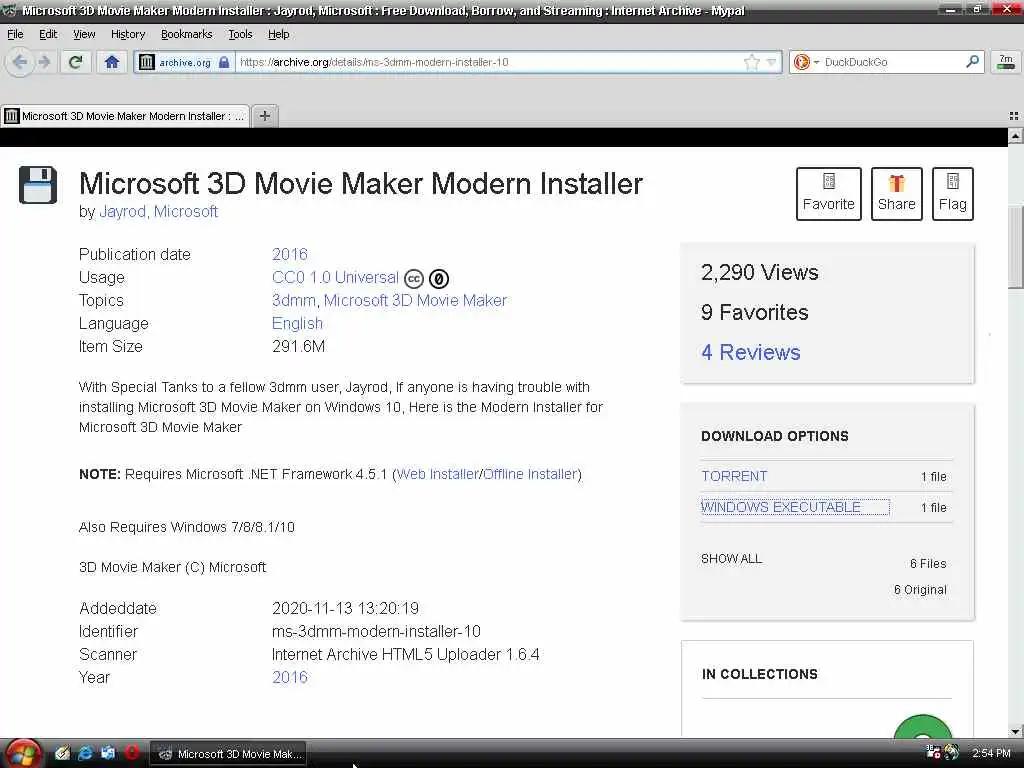
Task: Open the Windows Start orb
Action: 22,754
